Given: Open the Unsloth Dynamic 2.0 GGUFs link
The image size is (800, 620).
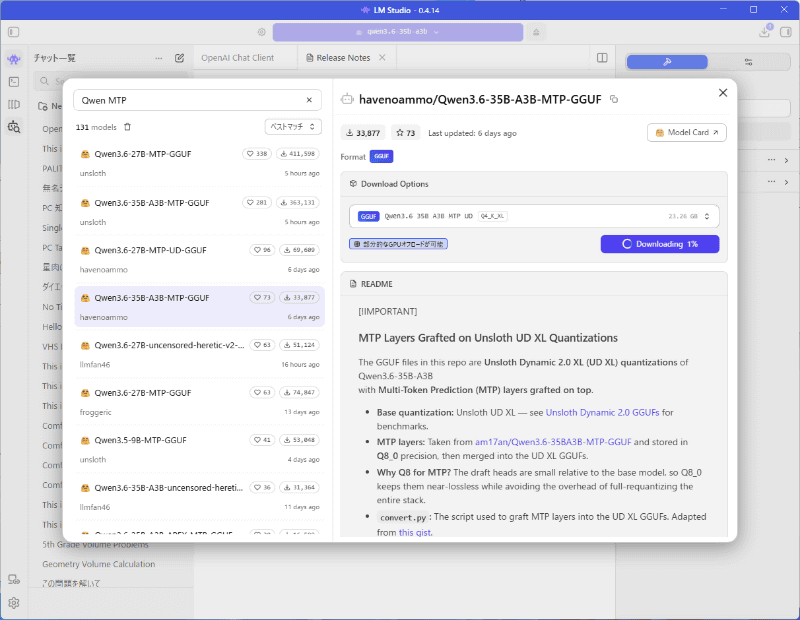Looking at the screenshot, I should click(602, 412).
